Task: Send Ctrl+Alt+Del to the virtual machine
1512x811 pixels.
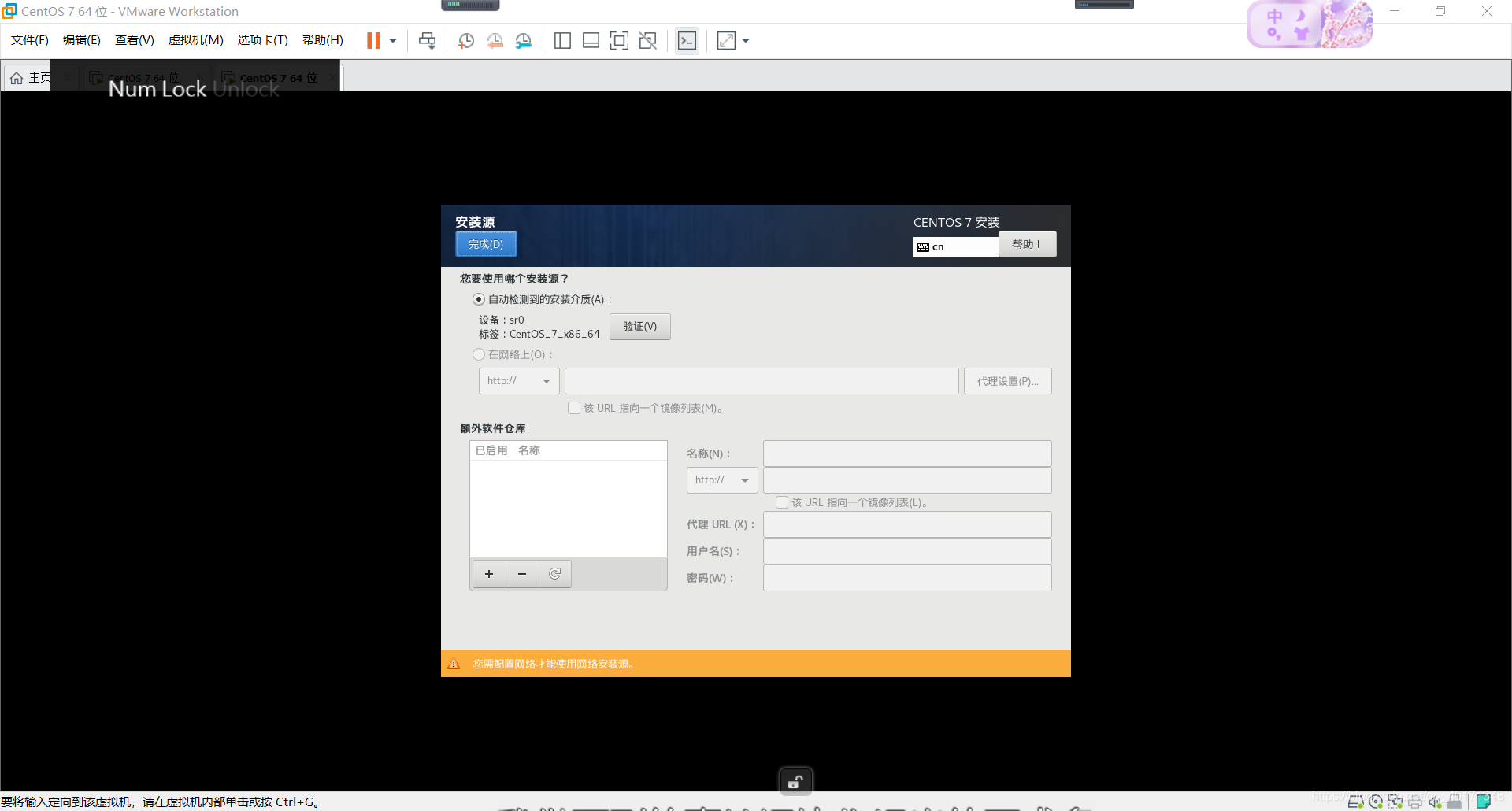Action: pos(428,41)
